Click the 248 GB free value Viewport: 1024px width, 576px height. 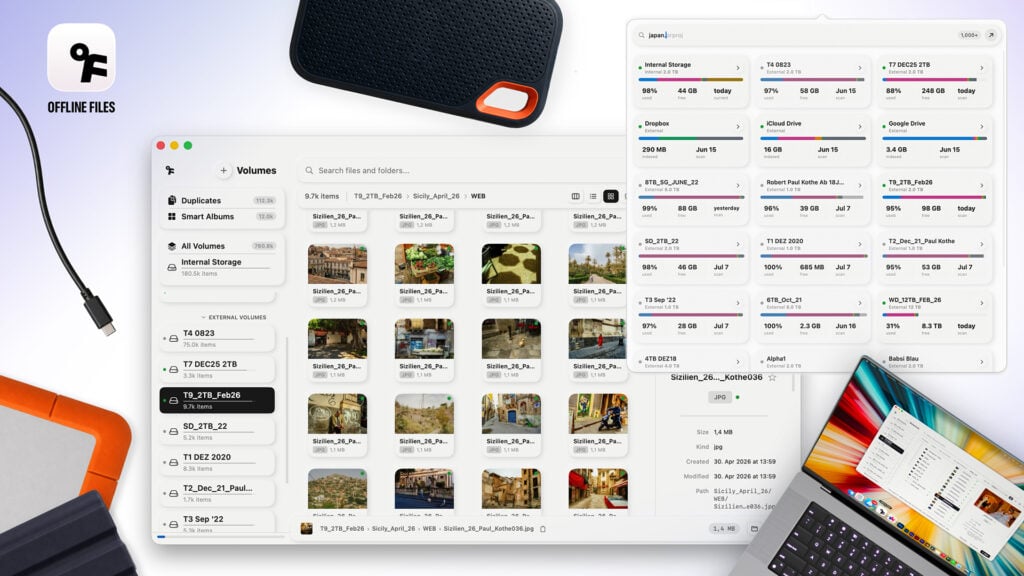933,91
